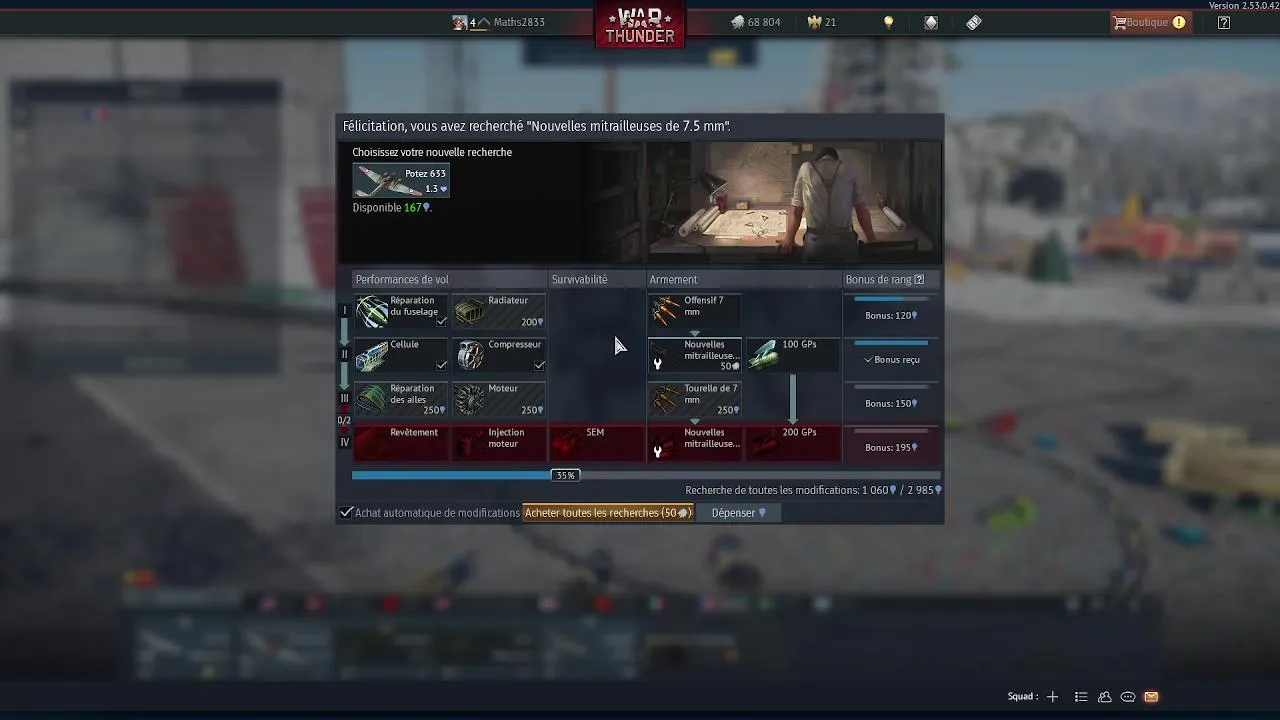Select the Tourelle de 7 mm modification
This screenshot has width=1280, height=720.
click(x=695, y=400)
